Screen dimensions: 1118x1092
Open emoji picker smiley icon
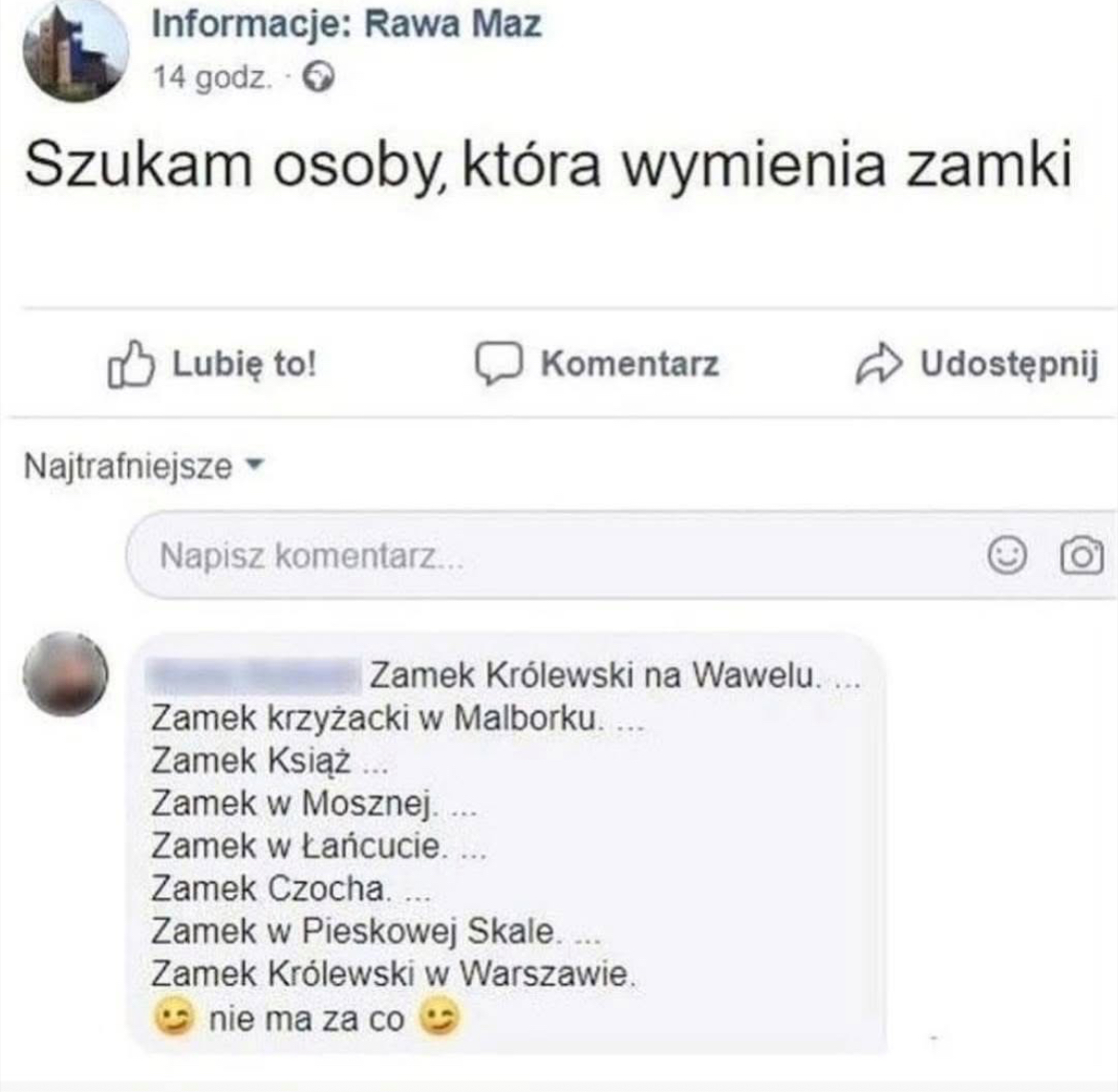pyautogui.click(x=1007, y=555)
